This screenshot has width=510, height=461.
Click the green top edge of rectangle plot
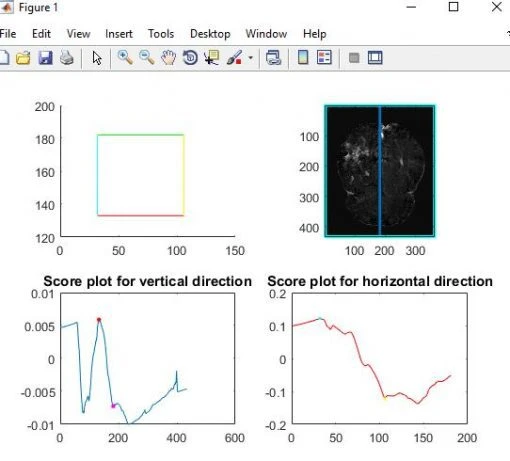tap(140, 135)
